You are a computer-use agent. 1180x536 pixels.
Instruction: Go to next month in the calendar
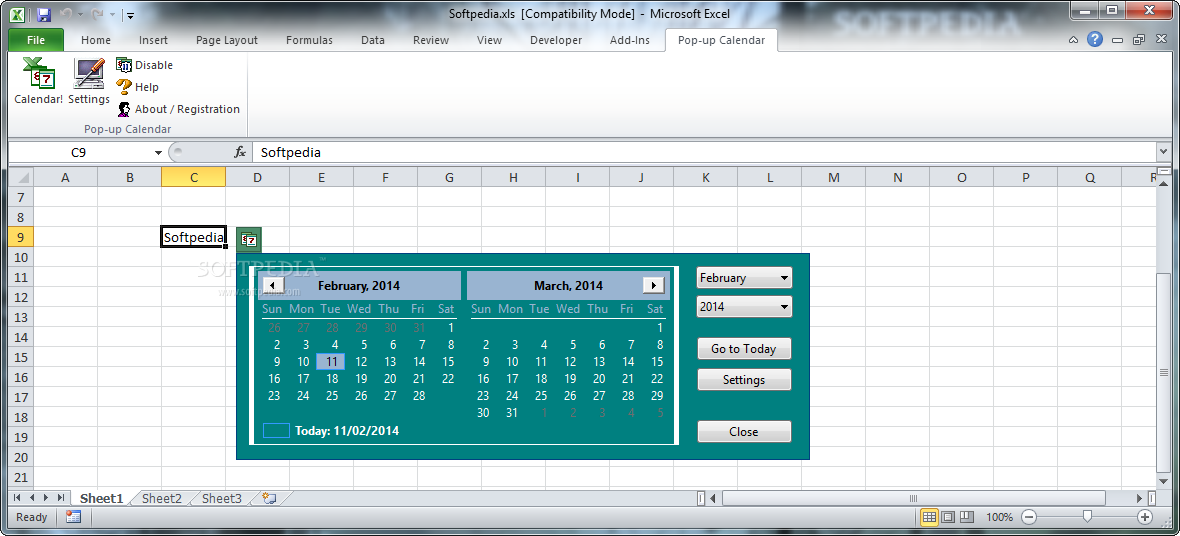click(654, 285)
